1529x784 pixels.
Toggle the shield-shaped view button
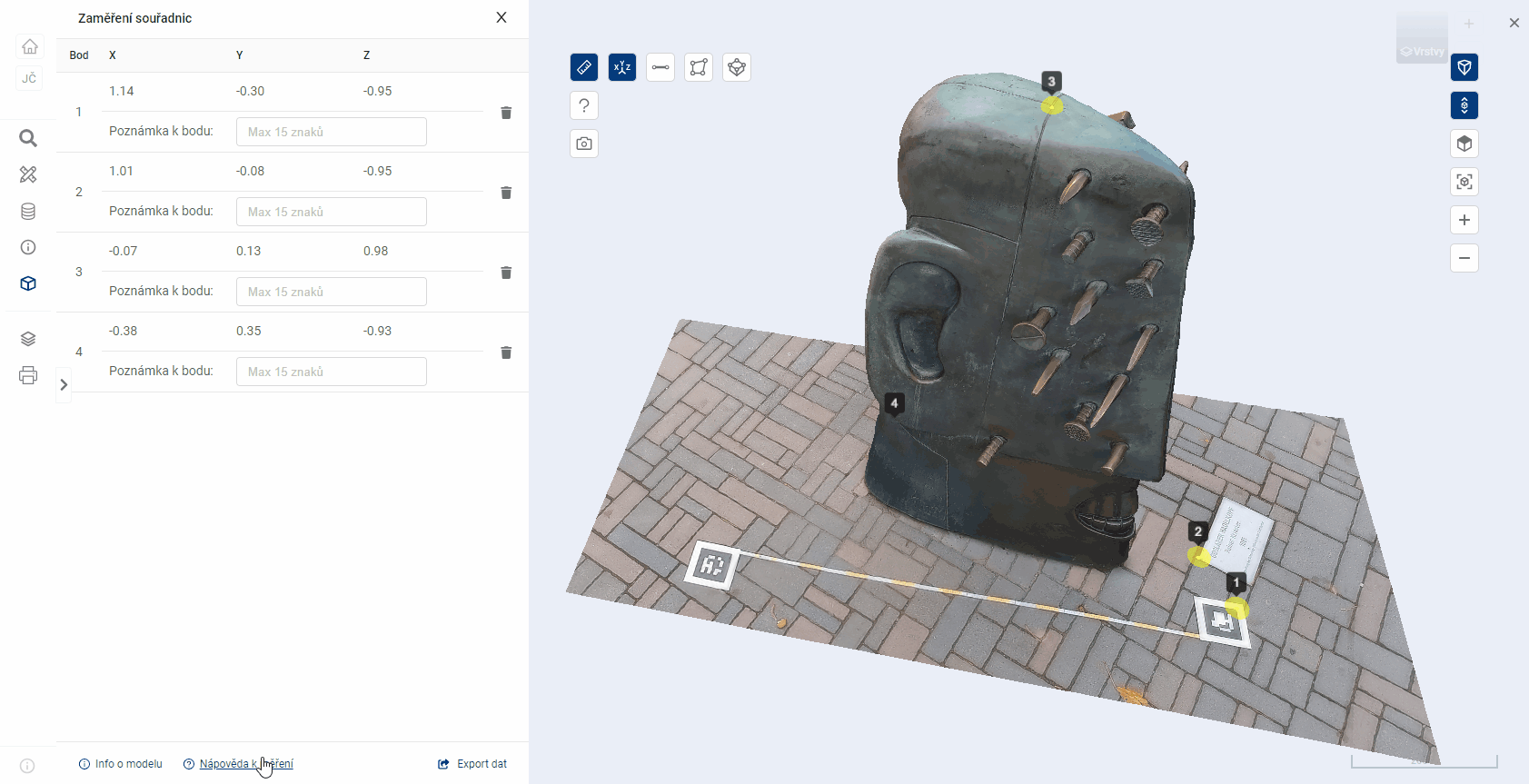[1464, 67]
